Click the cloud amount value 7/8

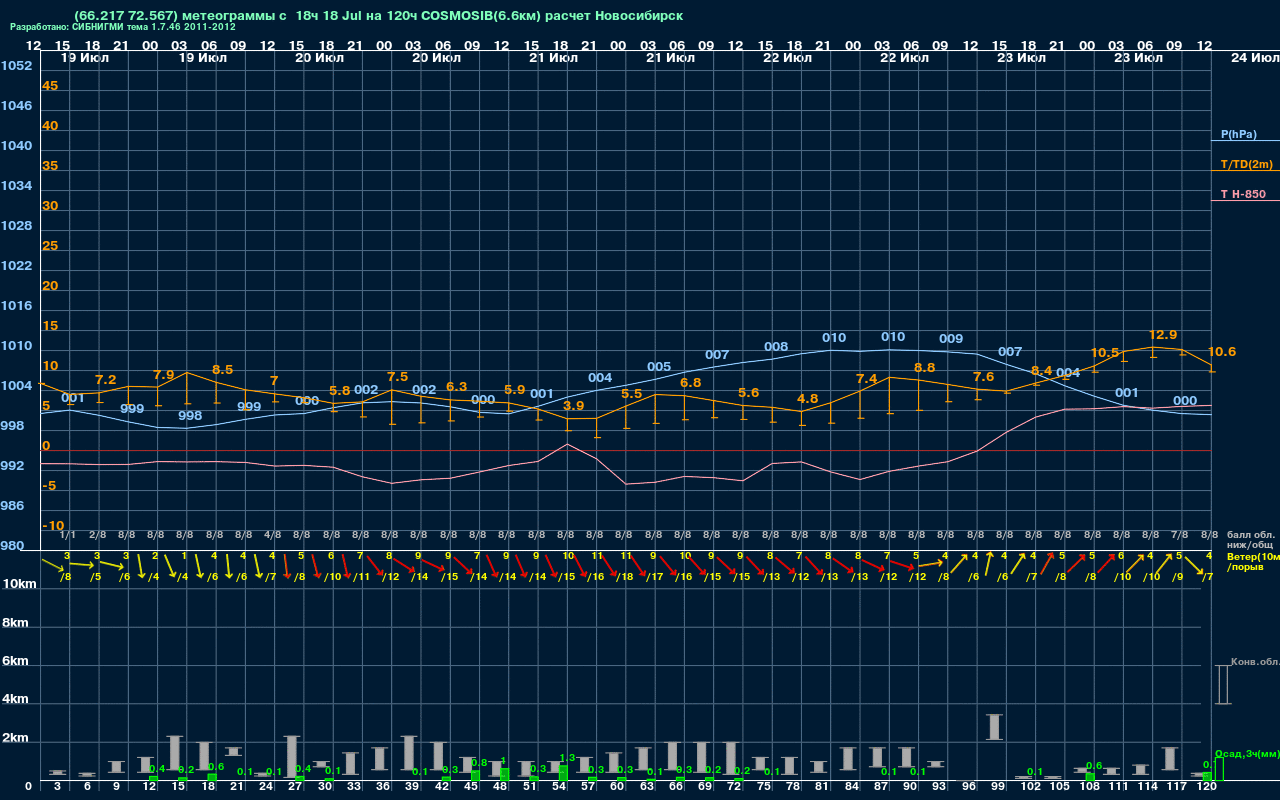coord(1180,535)
